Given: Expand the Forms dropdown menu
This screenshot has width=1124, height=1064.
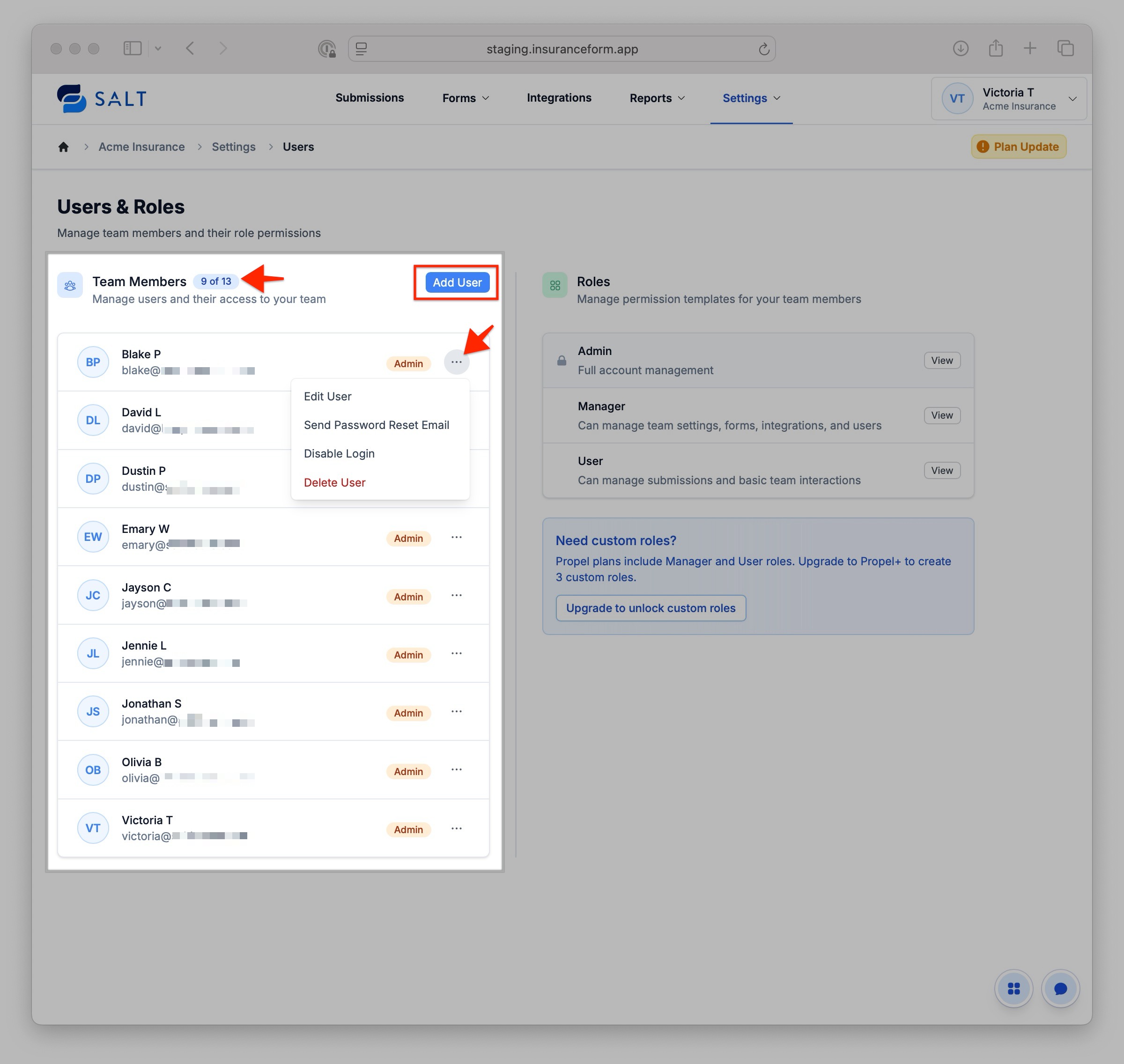Looking at the screenshot, I should coord(465,98).
